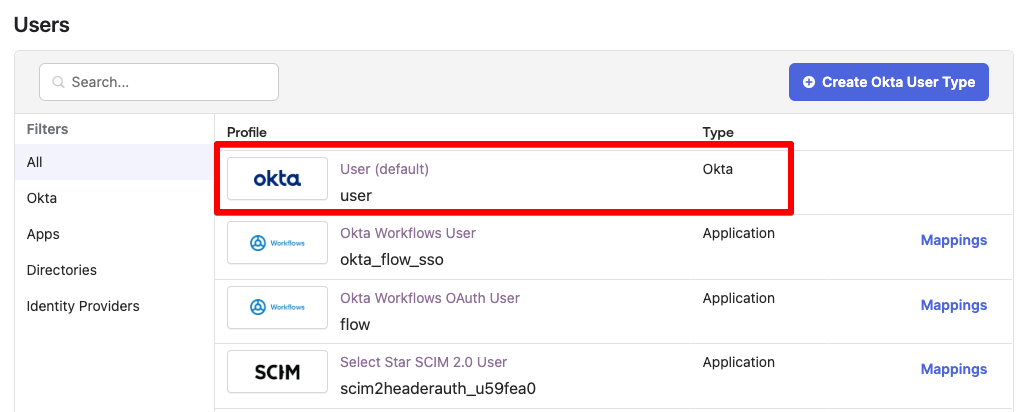1022x412 pixels.
Task: Open the Okta Workflows OAuth User profile
Action: point(430,298)
